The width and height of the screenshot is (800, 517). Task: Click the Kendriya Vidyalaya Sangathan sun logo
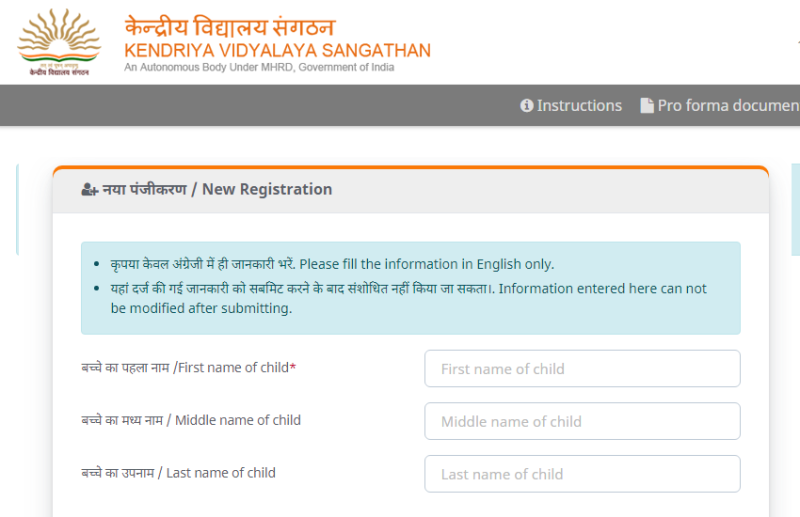tap(59, 36)
